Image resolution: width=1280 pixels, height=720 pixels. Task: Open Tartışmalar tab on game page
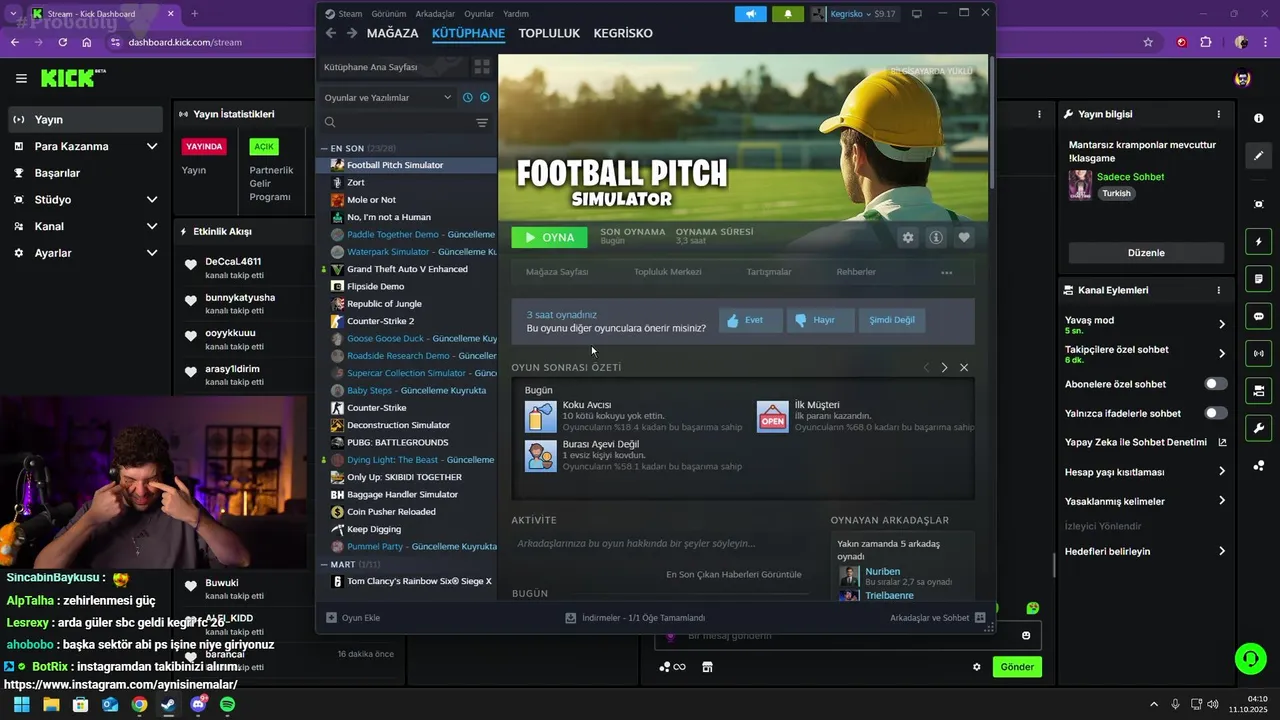pyautogui.click(x=769, y=272)
